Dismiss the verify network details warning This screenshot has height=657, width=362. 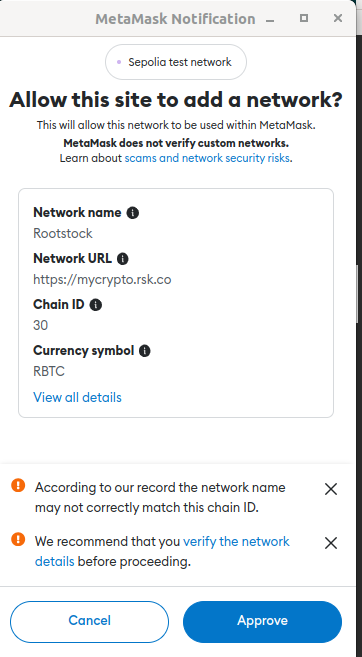pyautogui.click(x=331, y=543)
